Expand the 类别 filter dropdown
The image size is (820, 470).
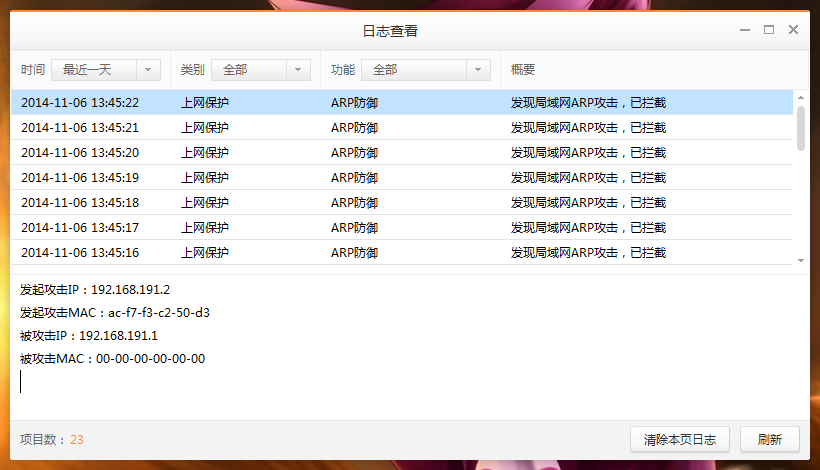tap(260, 70)
